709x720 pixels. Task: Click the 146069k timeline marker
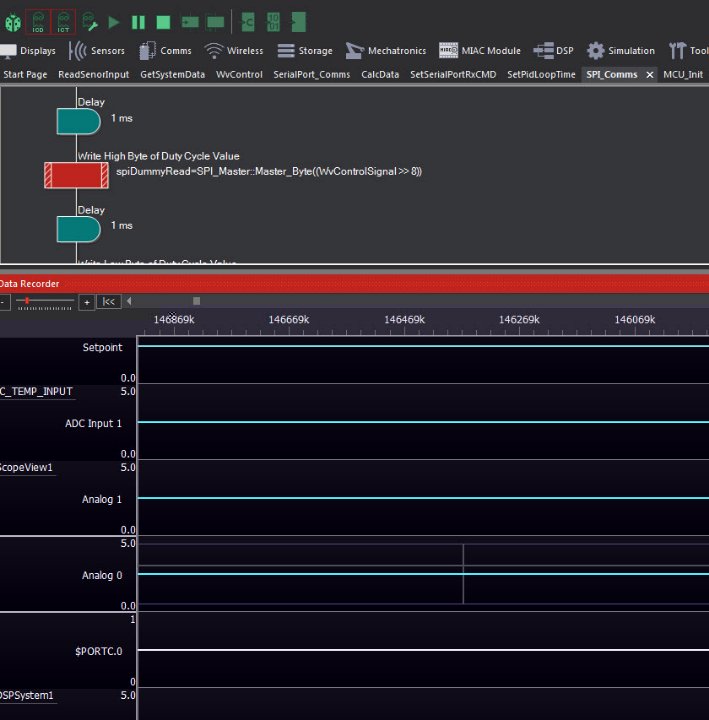click(x=635, y=320)
